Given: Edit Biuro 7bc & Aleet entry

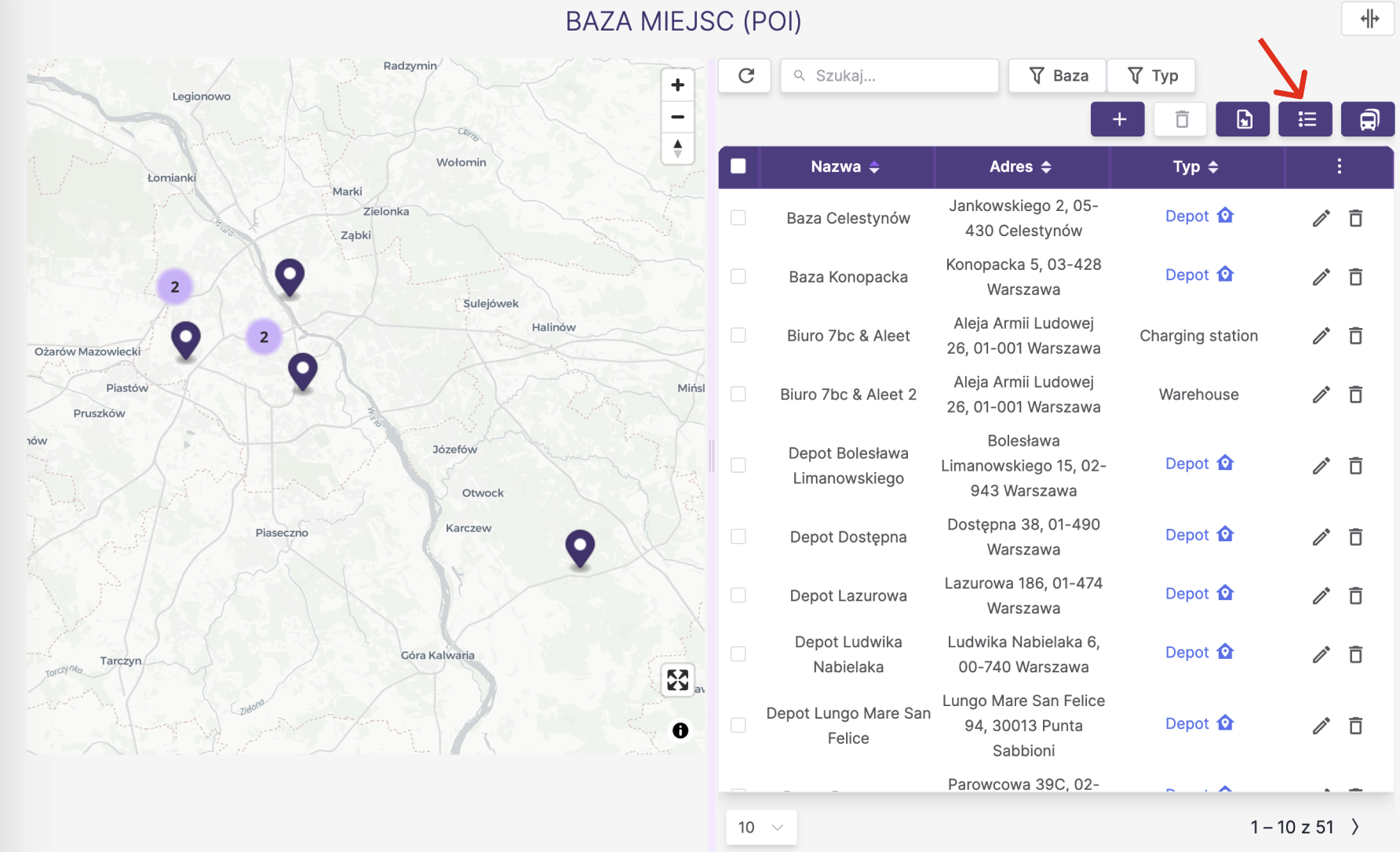Looking at the screenshot, I should pos(1322,336).
